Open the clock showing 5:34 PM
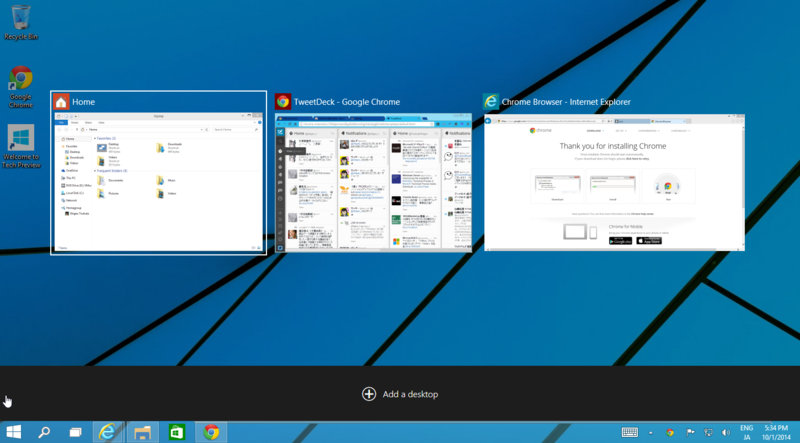Viewport: 800px width, 443px height. pyautogui.click(x=776, y=433)
